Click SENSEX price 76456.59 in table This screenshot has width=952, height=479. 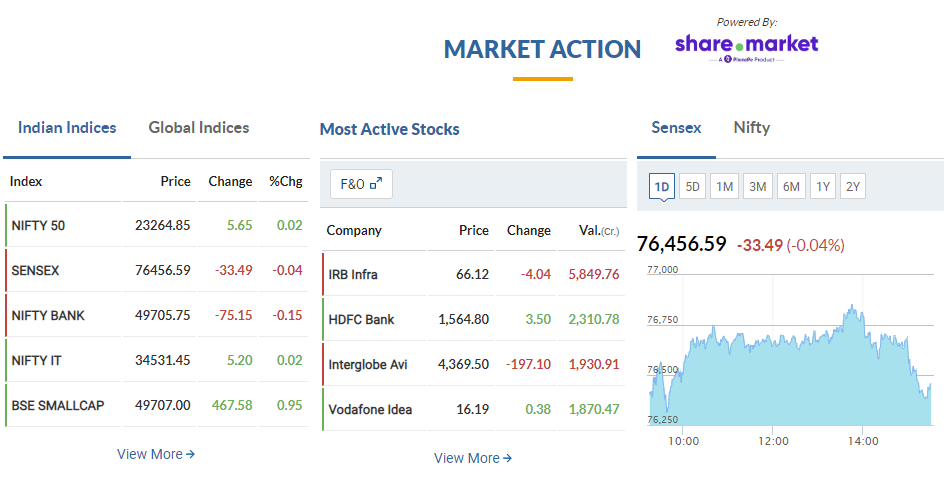pyautogui.click(x=163, y=270)
